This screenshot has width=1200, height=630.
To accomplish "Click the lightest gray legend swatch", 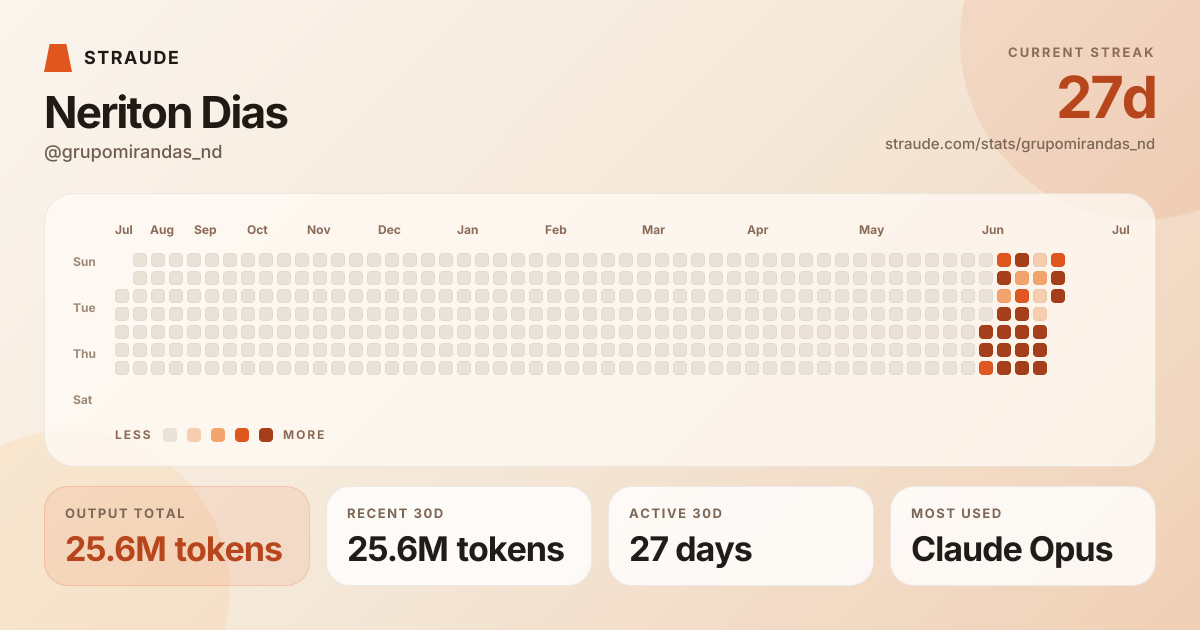I will click(170, 435).
